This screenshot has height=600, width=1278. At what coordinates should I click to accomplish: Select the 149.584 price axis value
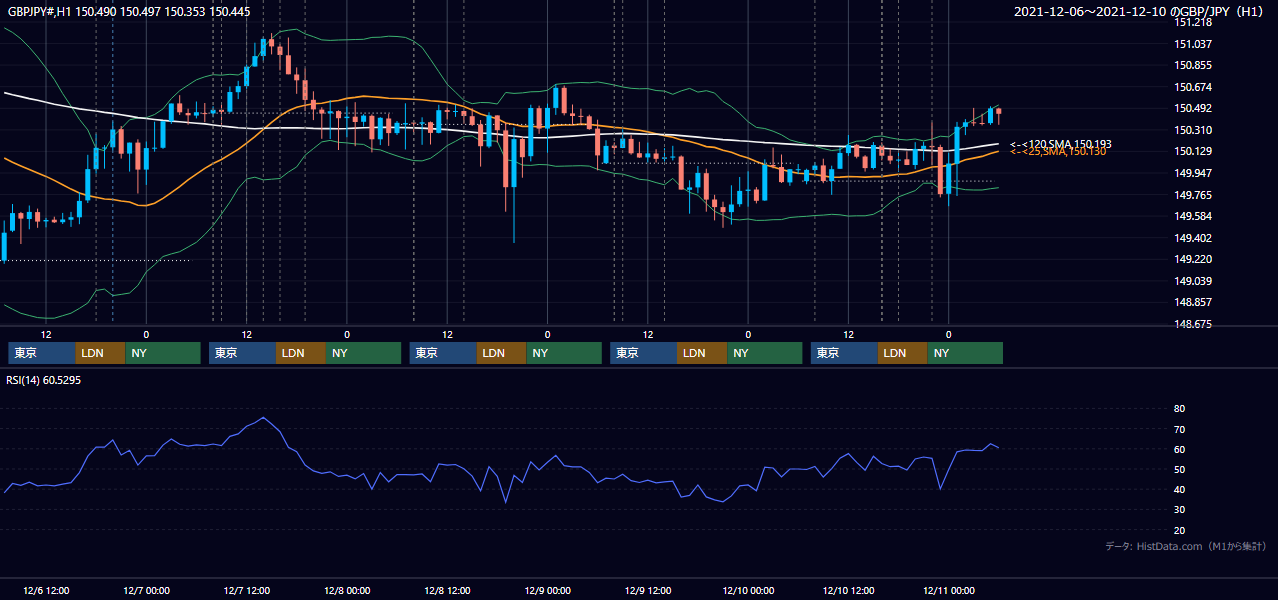click(1193, 216)
